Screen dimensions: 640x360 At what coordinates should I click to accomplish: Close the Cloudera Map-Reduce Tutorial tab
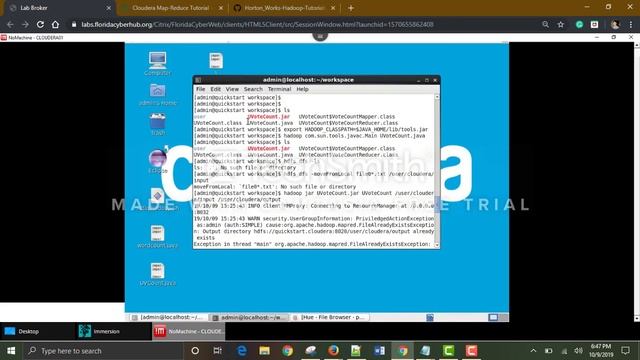(221, 8)
